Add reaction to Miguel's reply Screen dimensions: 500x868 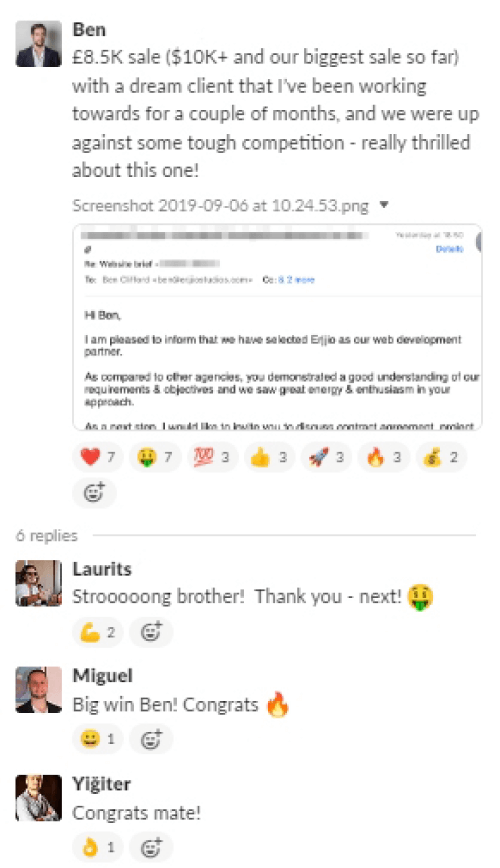point(151,739)
